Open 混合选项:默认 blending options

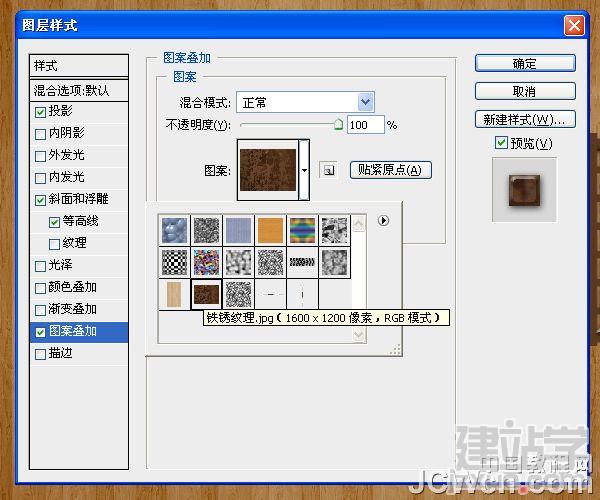click(79, 91)
